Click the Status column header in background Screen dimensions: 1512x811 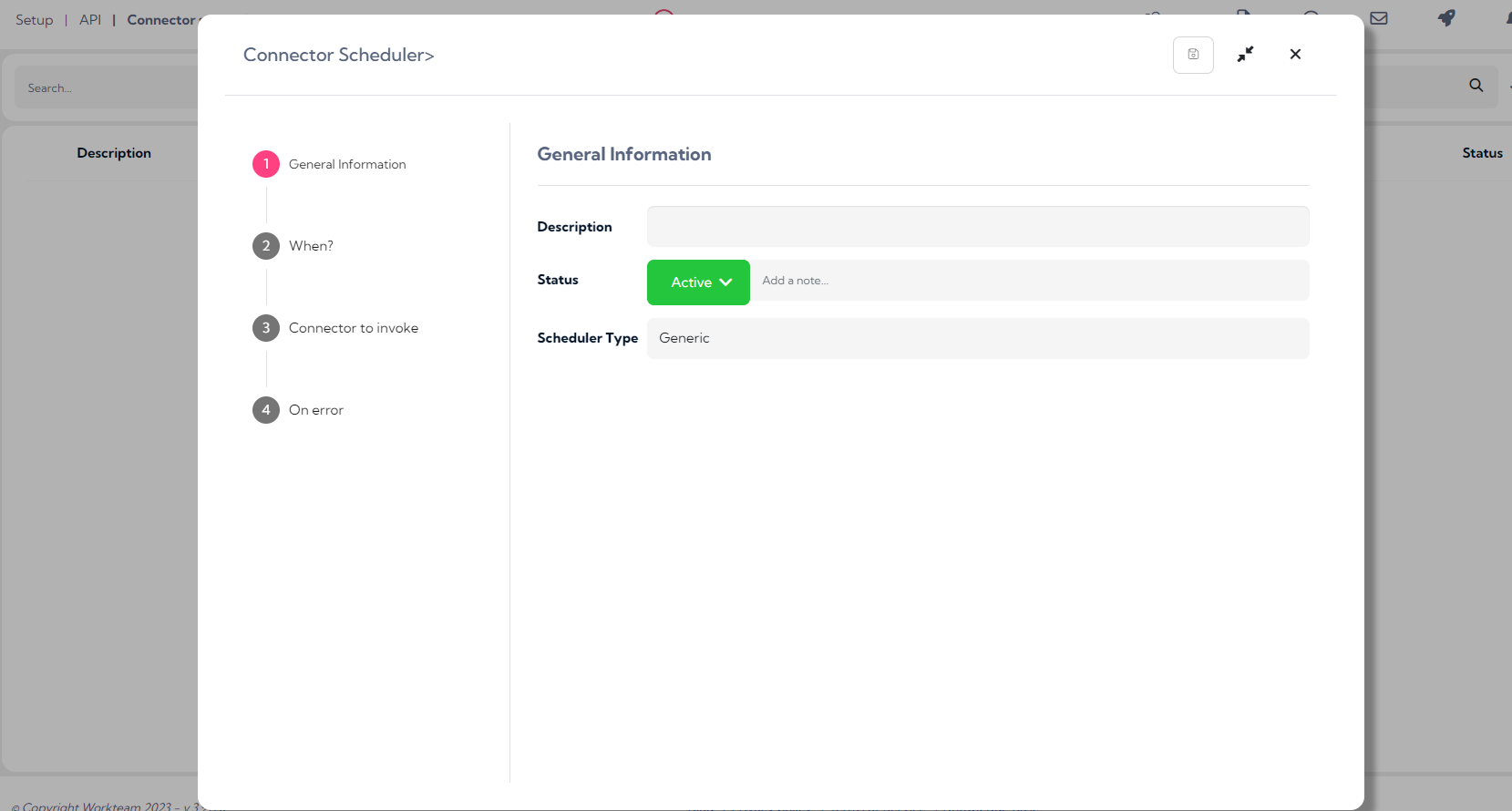[x=1482, y=153]
